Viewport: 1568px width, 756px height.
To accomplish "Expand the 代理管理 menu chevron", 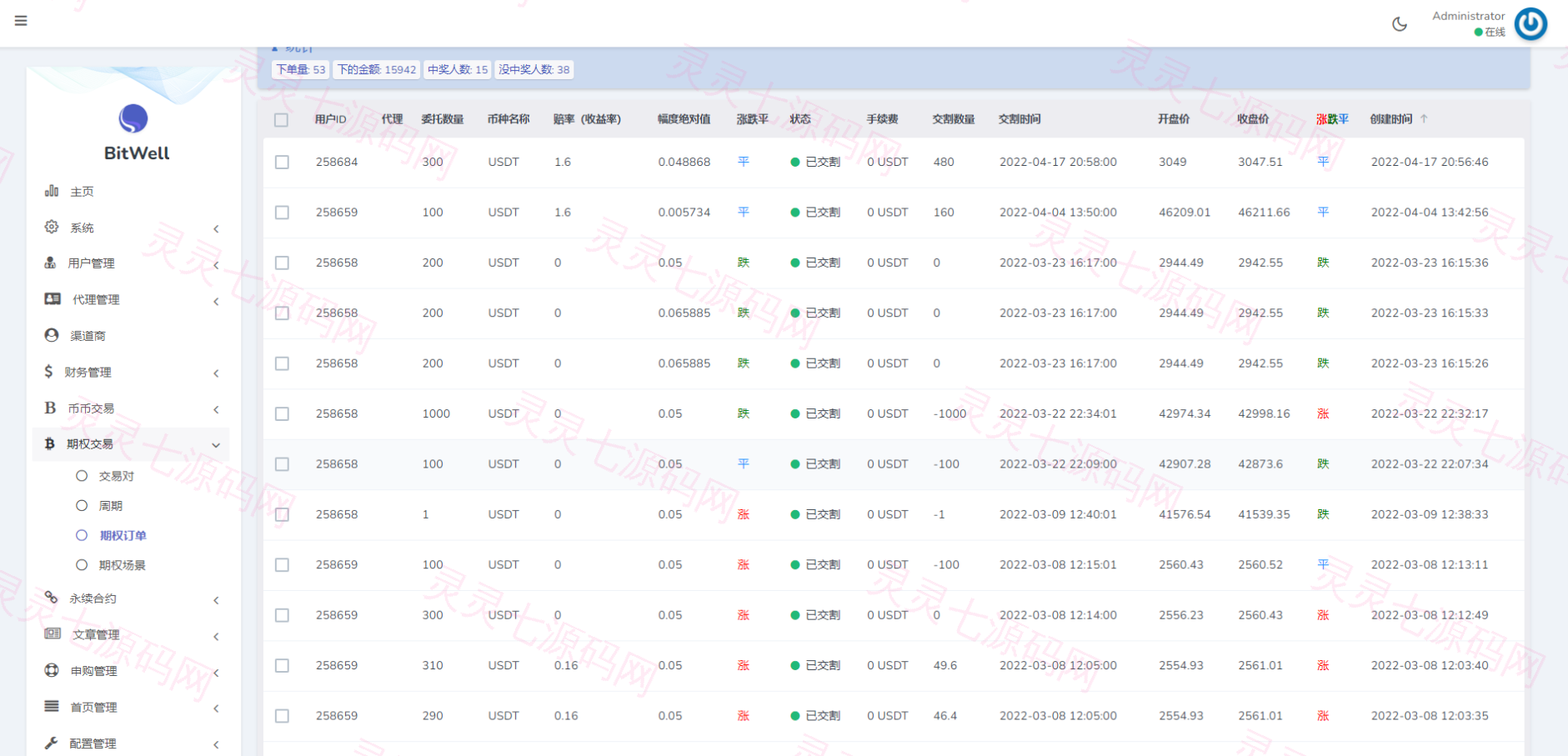I will 216,301.
